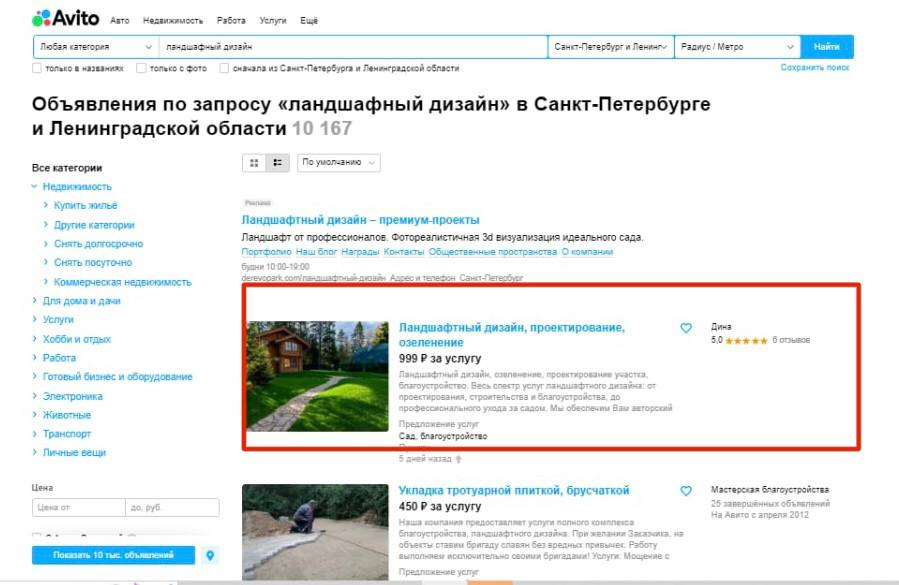Expand Готовый бизнес и оборудование category

click(x=34, y=377)
